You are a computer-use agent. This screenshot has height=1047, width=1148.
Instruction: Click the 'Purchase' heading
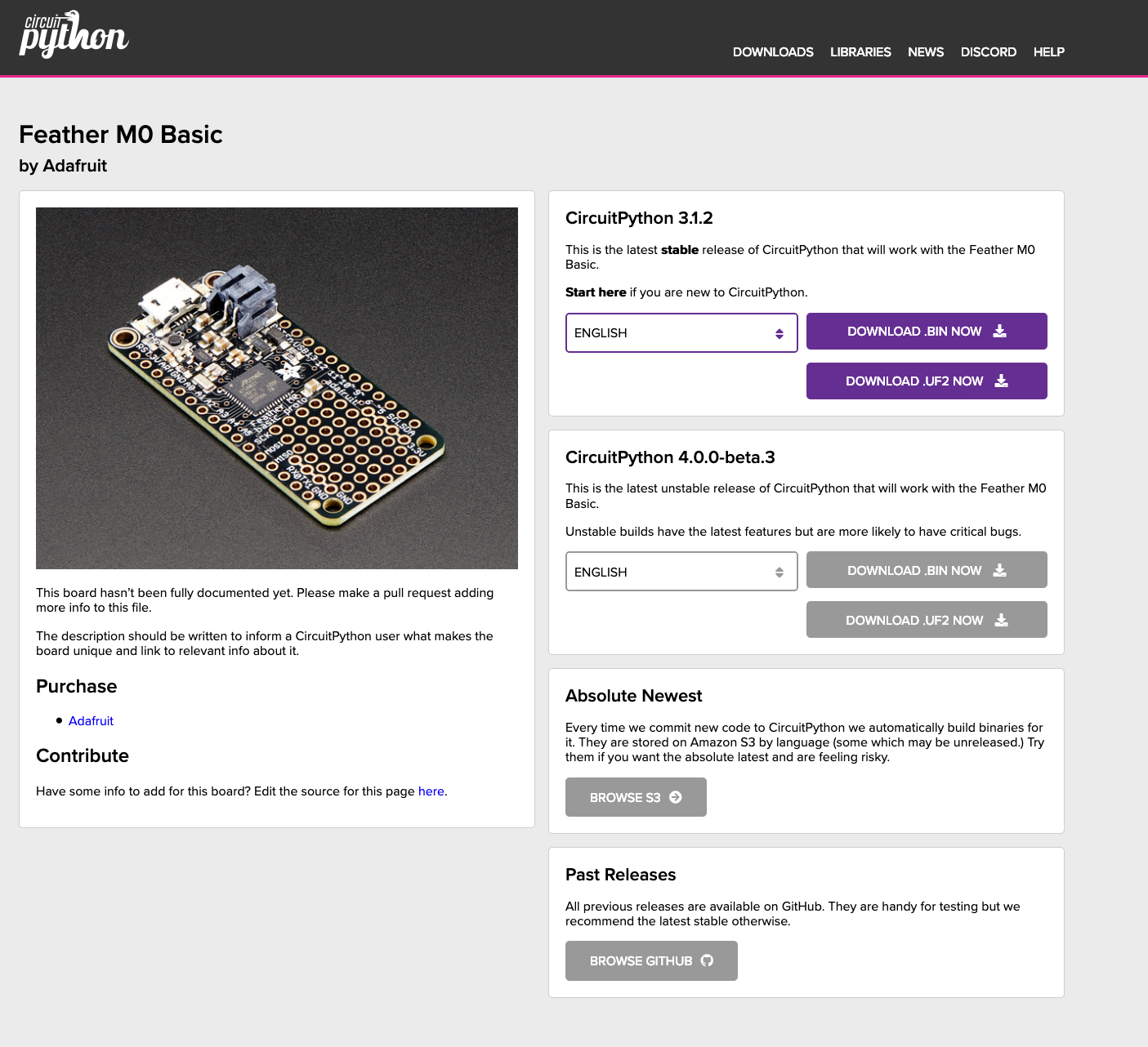tap(77, 686)
